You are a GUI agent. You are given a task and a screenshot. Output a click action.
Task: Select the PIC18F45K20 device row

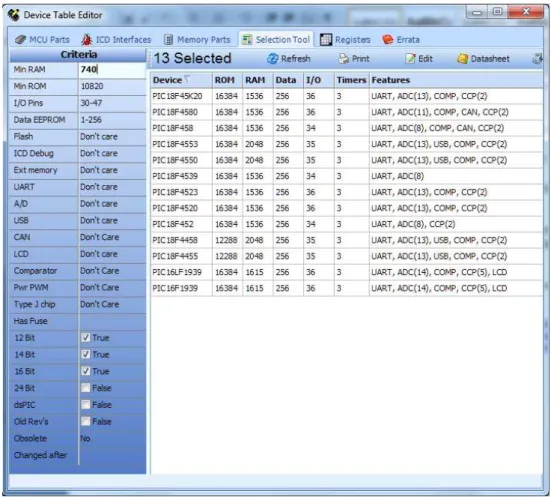click(x=346, y=96)
